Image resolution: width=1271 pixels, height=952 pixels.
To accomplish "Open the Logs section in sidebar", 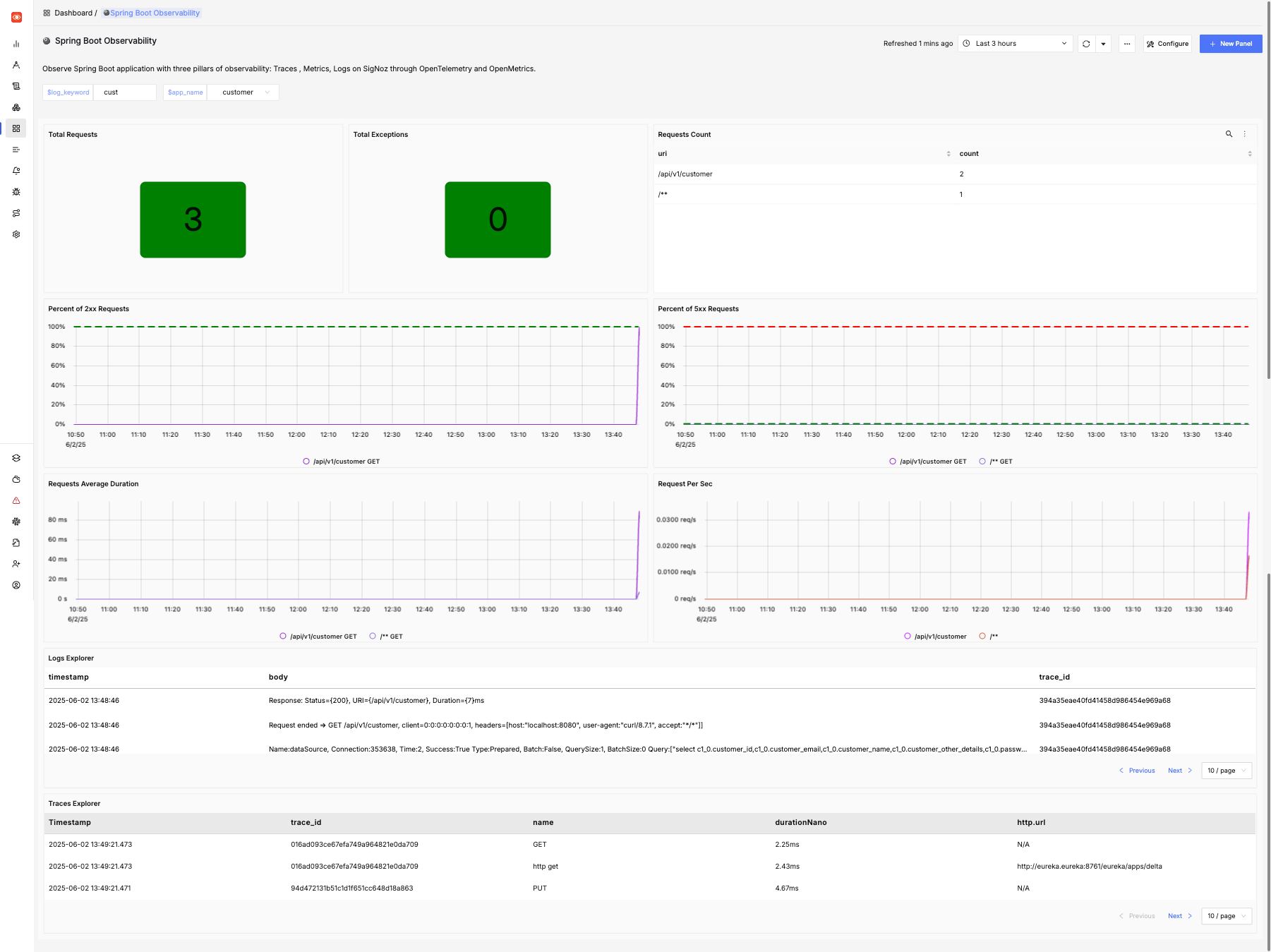I will 16,86.
